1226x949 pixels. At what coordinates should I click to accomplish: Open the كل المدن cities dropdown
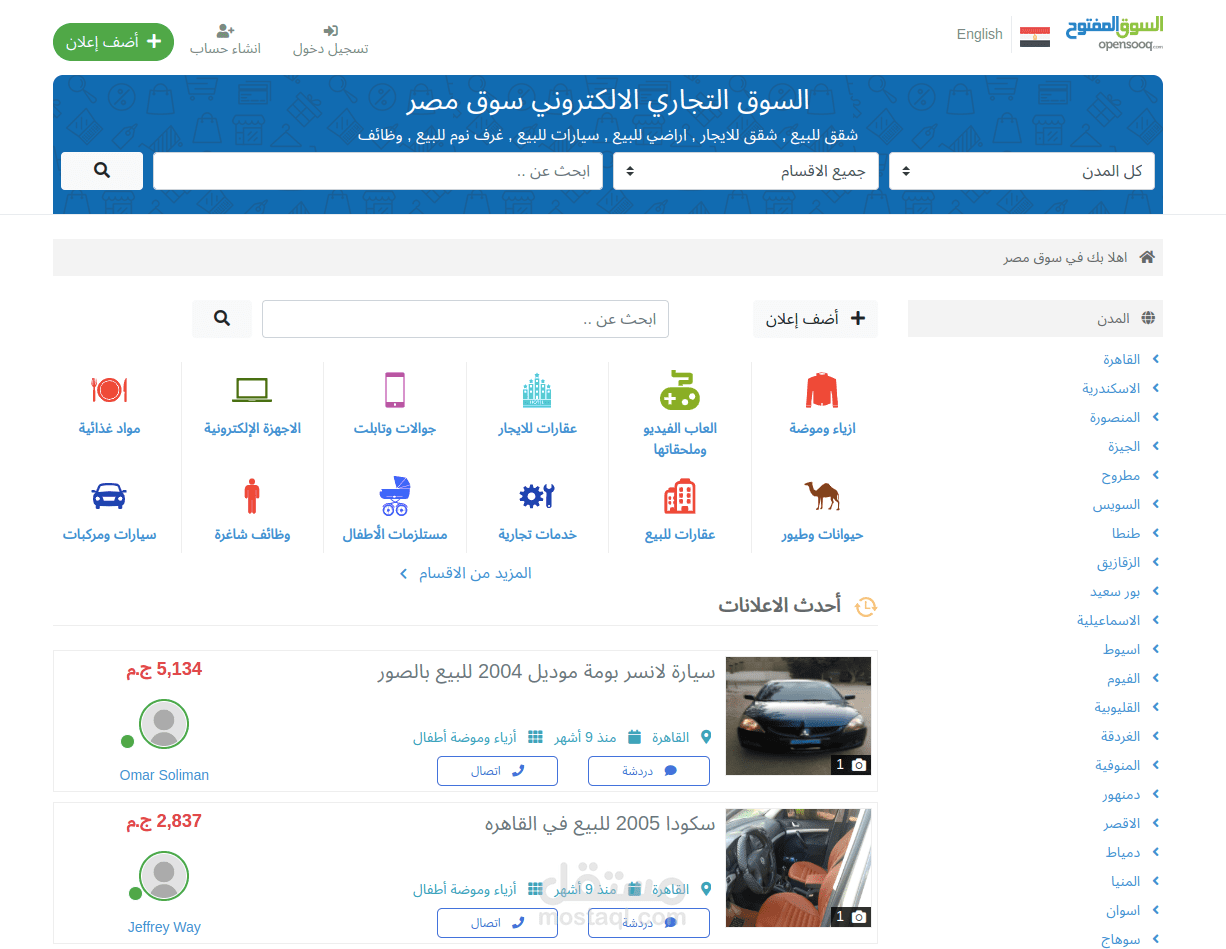point(1022,170)
